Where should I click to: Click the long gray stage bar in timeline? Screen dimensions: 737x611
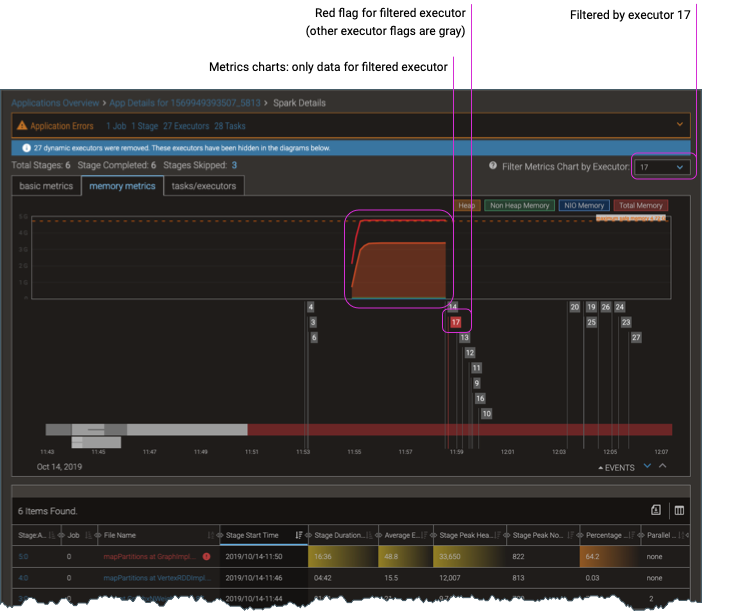tap(187, 430)
